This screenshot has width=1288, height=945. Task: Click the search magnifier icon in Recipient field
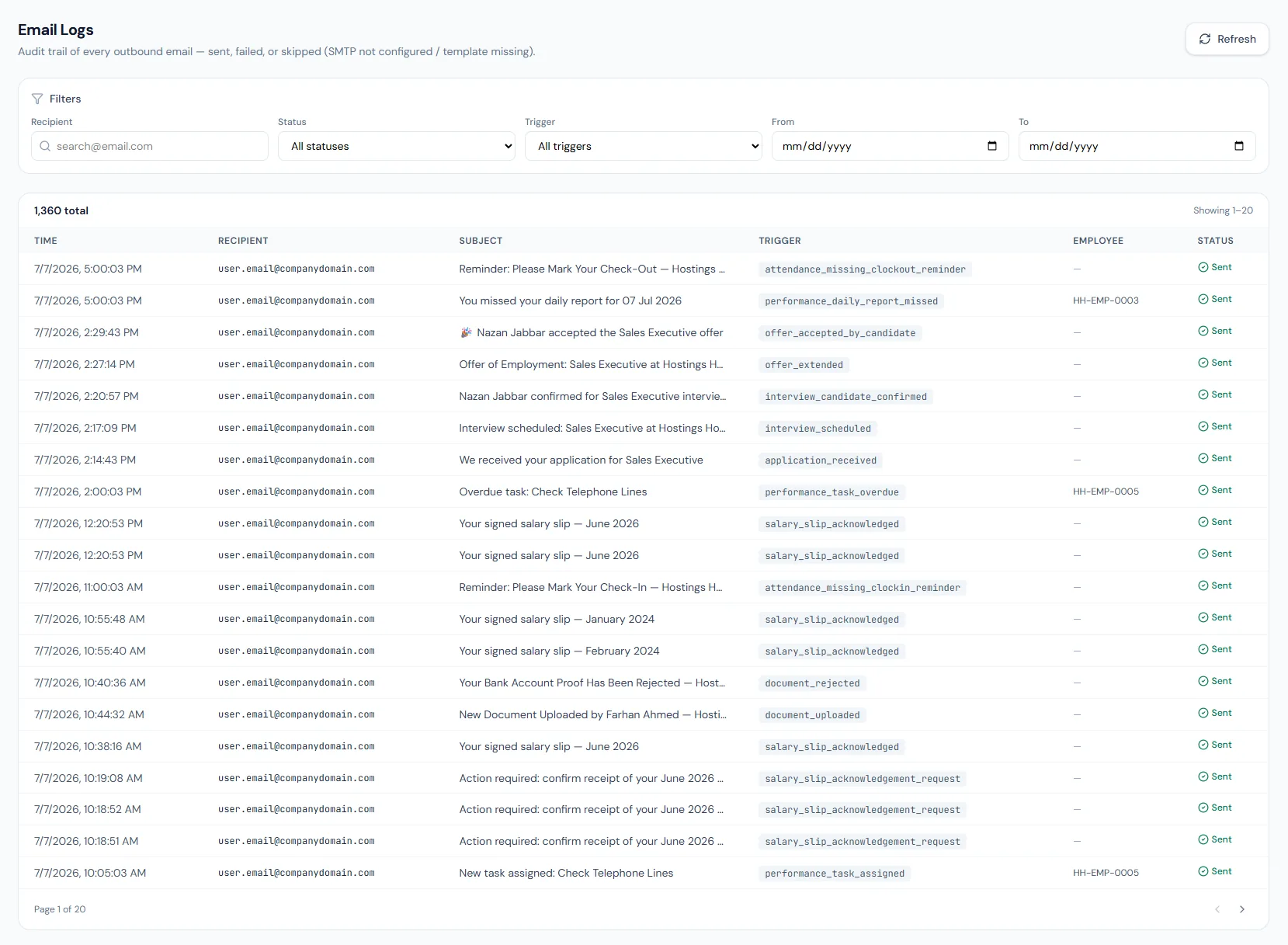coord(45,146)
